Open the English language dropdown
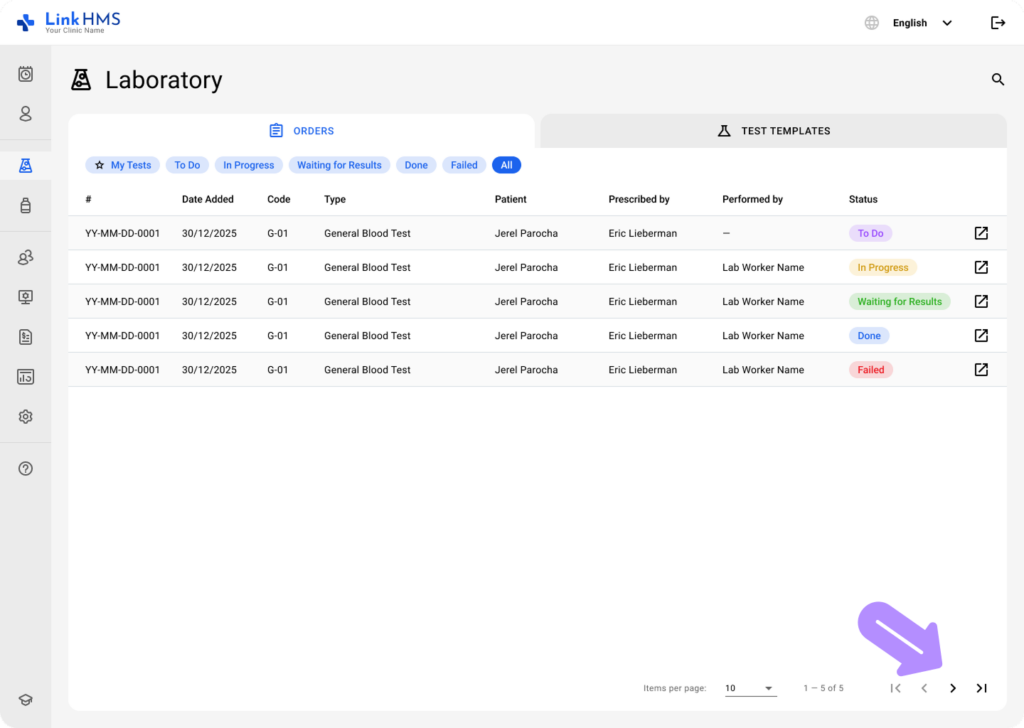This screenshot has width=1024, height=728. [x=920, y=23]
